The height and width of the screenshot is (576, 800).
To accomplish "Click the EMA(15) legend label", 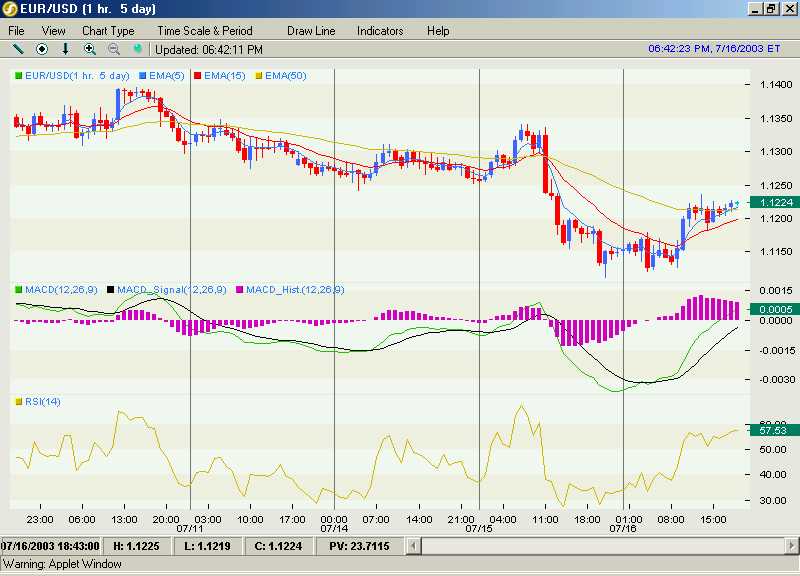I will click(224, 76).
